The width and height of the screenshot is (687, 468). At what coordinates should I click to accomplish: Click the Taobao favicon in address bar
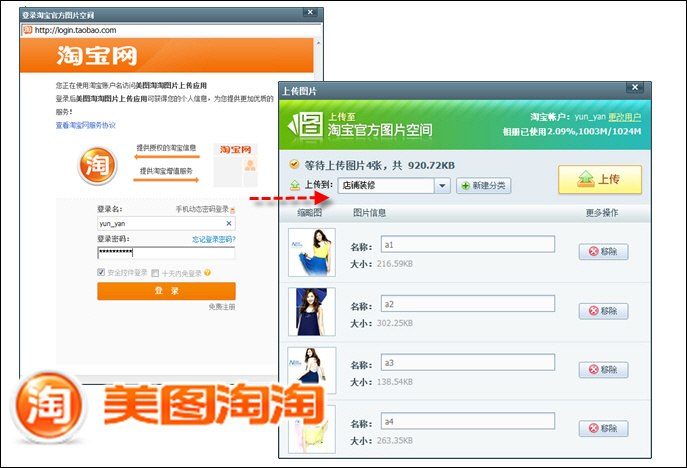pyautogui.click(x=28, y=30)
